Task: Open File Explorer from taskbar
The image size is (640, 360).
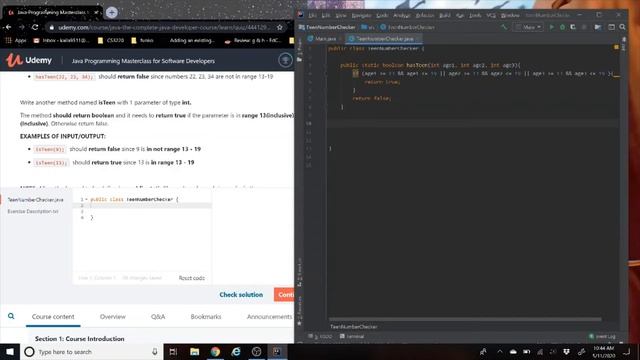Action: [x=195, y=351]
